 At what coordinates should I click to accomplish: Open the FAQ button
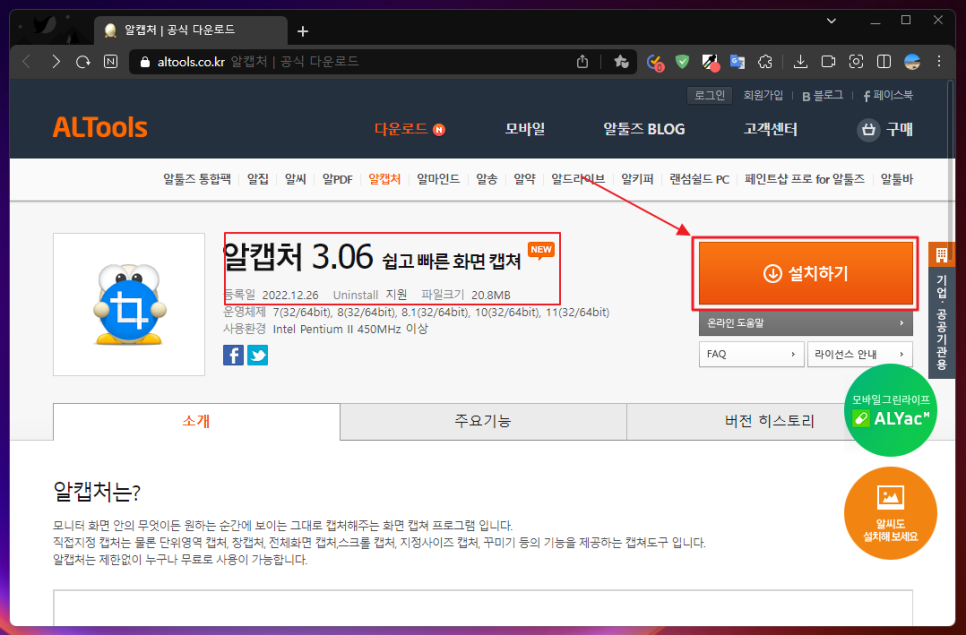pos(752,354)
